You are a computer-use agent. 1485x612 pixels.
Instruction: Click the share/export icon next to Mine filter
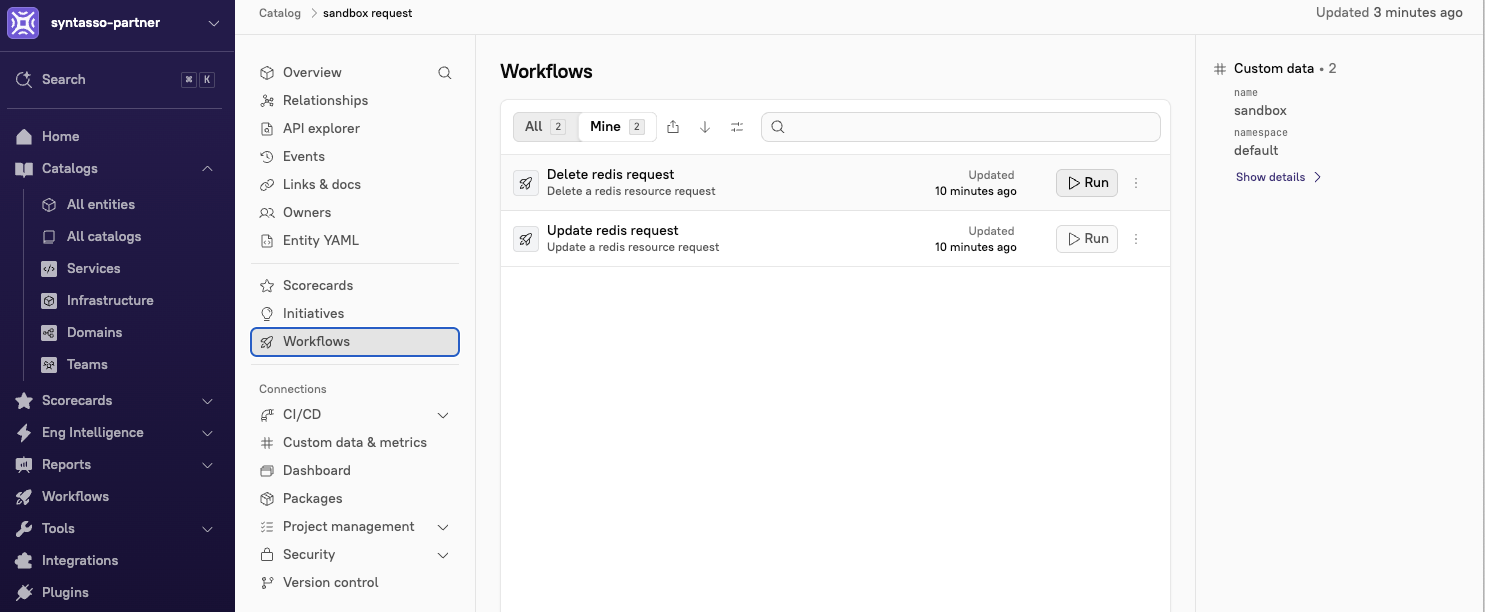click(672, 126)
